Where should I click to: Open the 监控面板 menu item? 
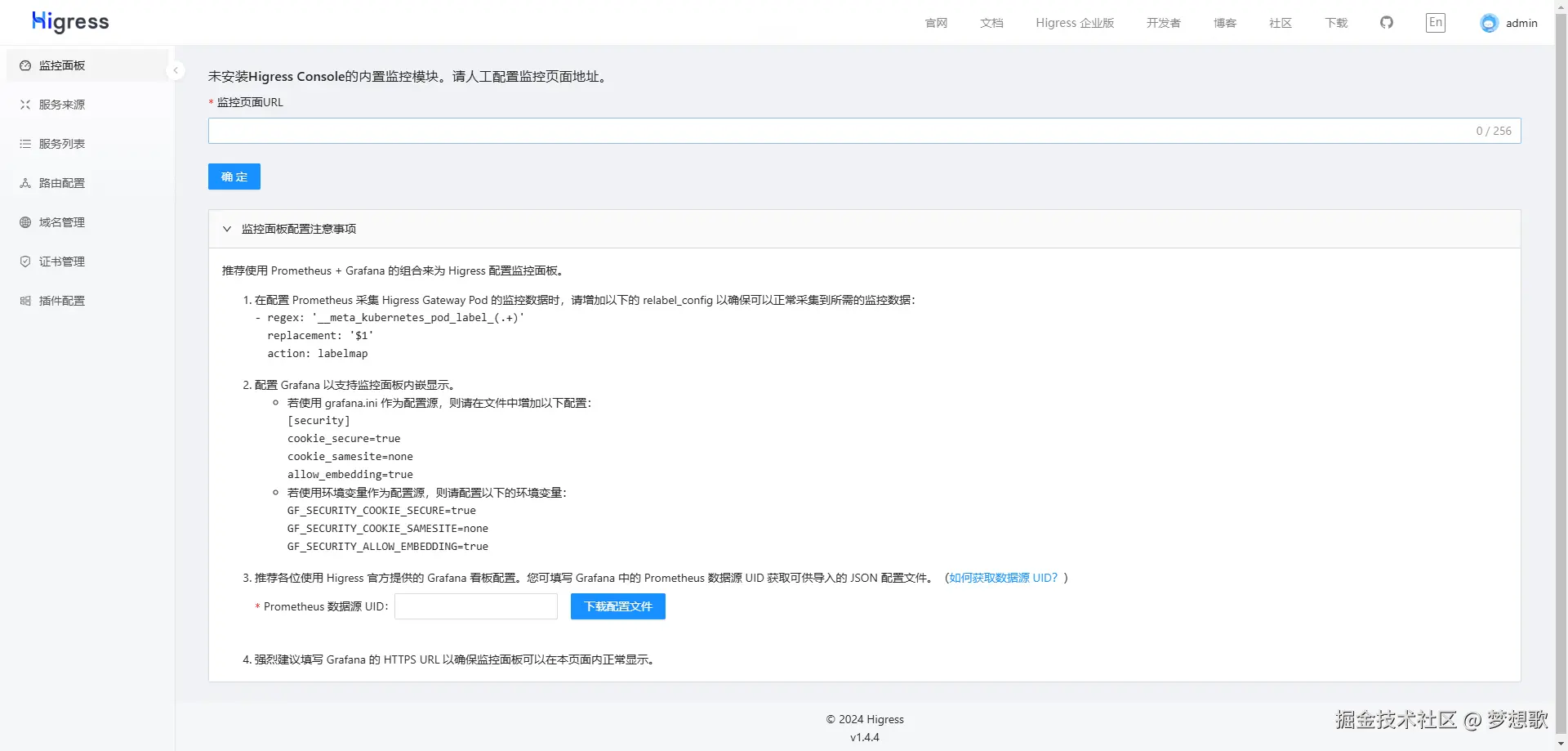[x=87, y=65]
